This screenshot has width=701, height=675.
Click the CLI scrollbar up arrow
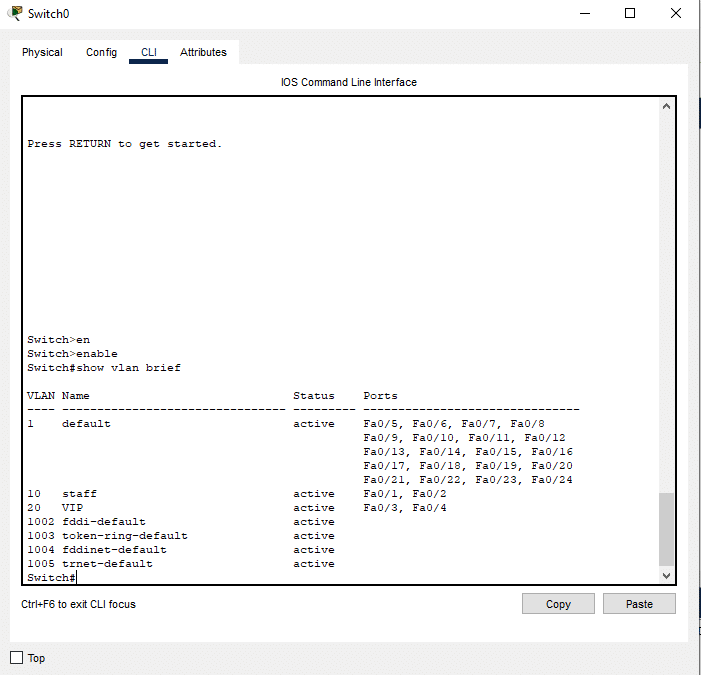(x=666, y=106)
